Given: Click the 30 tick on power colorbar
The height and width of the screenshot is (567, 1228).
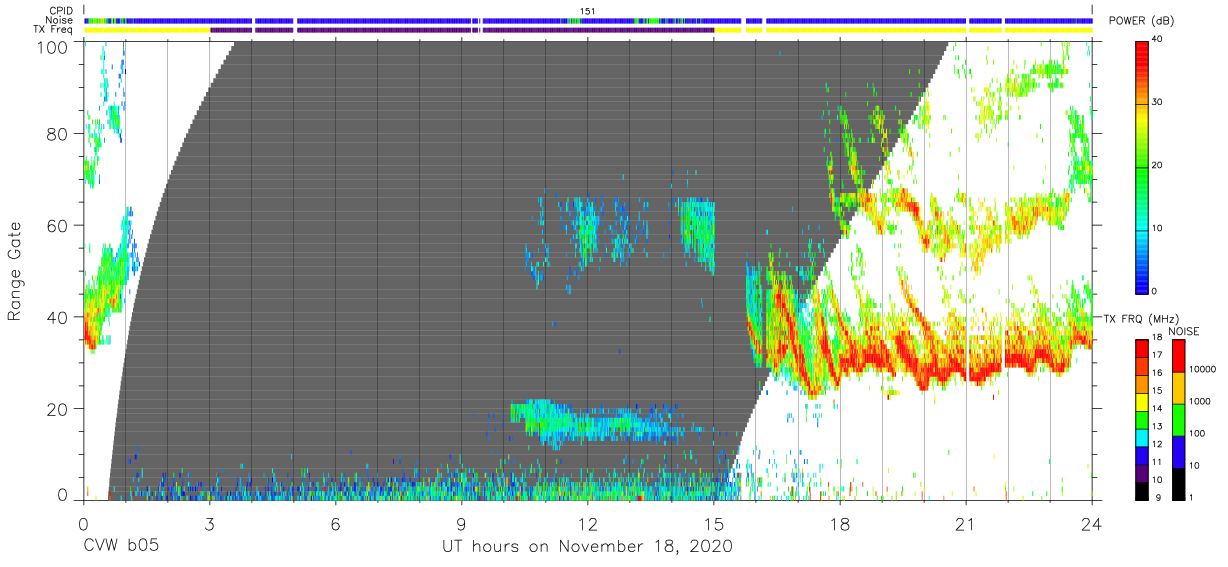Looking at the screenshot, I should pyautogui.click(x=1158, y=102).
